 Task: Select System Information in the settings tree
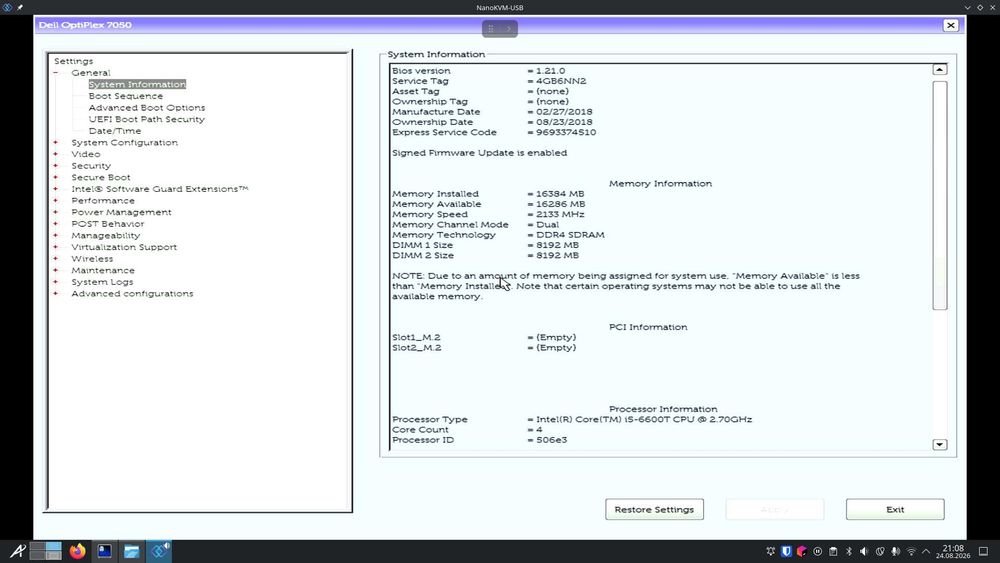(x=137, y=84)
